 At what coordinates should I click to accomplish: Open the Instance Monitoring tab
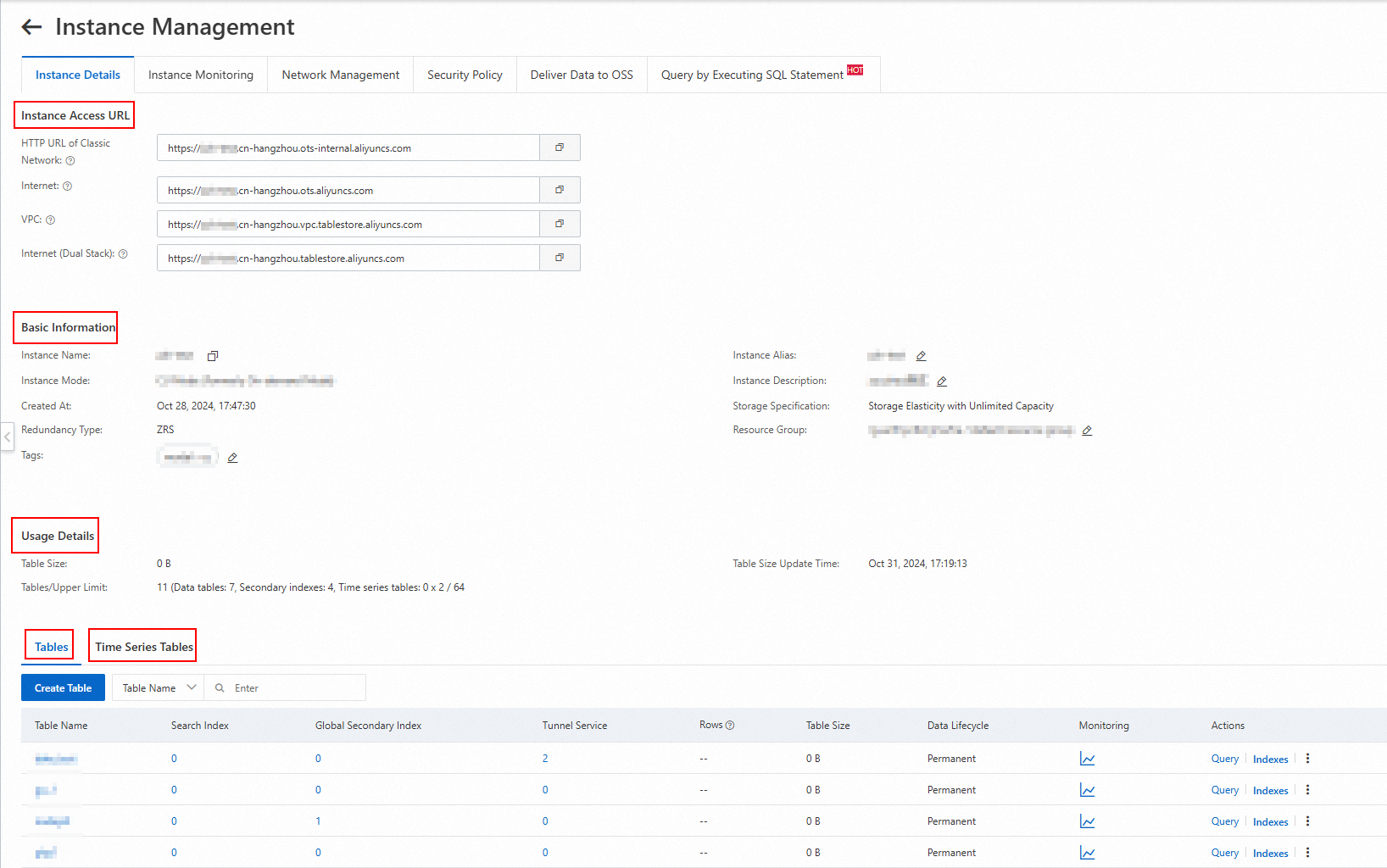click(201, 75)
